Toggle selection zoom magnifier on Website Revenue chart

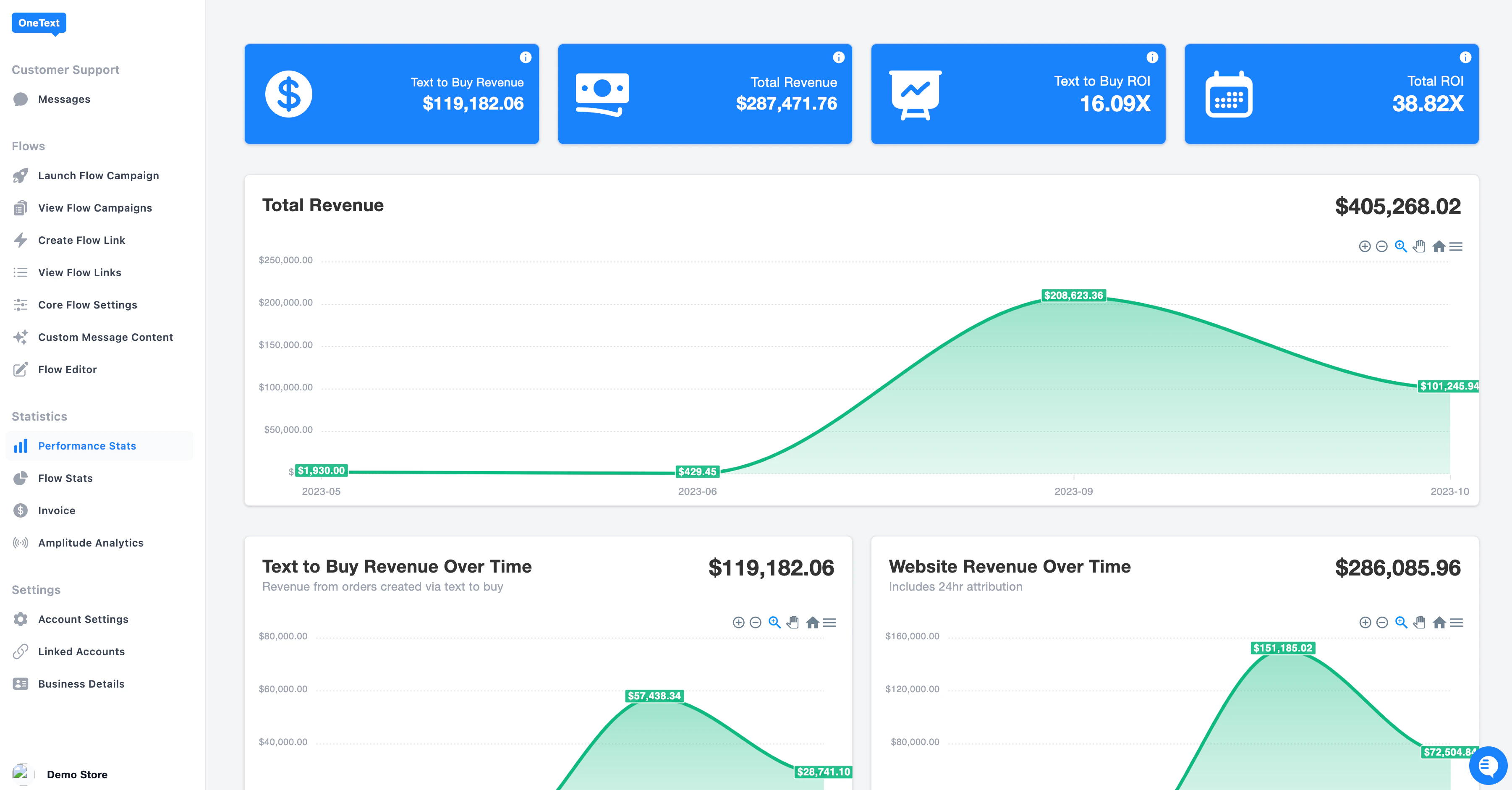[1400, 622]
